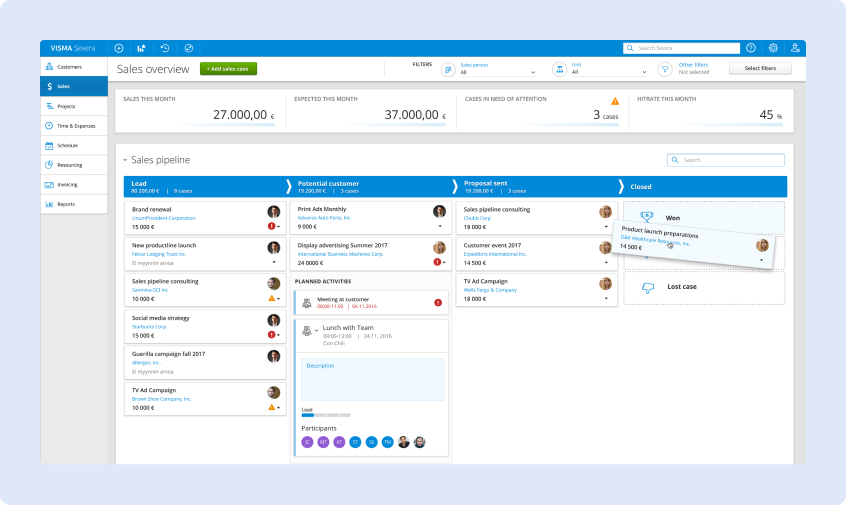The image size is (846, 505).
Task: Click the red alert on Meeting at customer
Action: point(438,303)
